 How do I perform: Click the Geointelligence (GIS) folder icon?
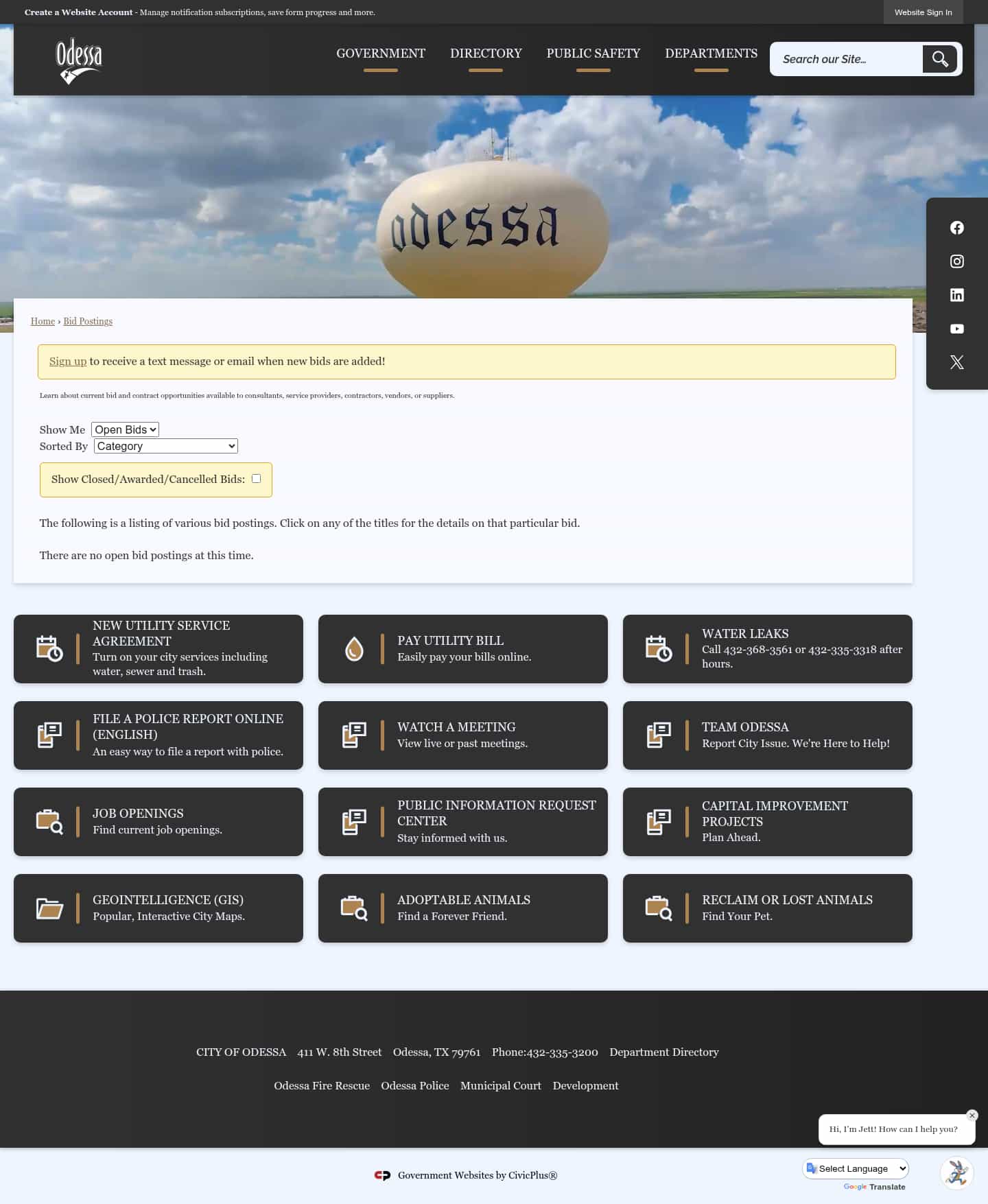tap(49, 908)
